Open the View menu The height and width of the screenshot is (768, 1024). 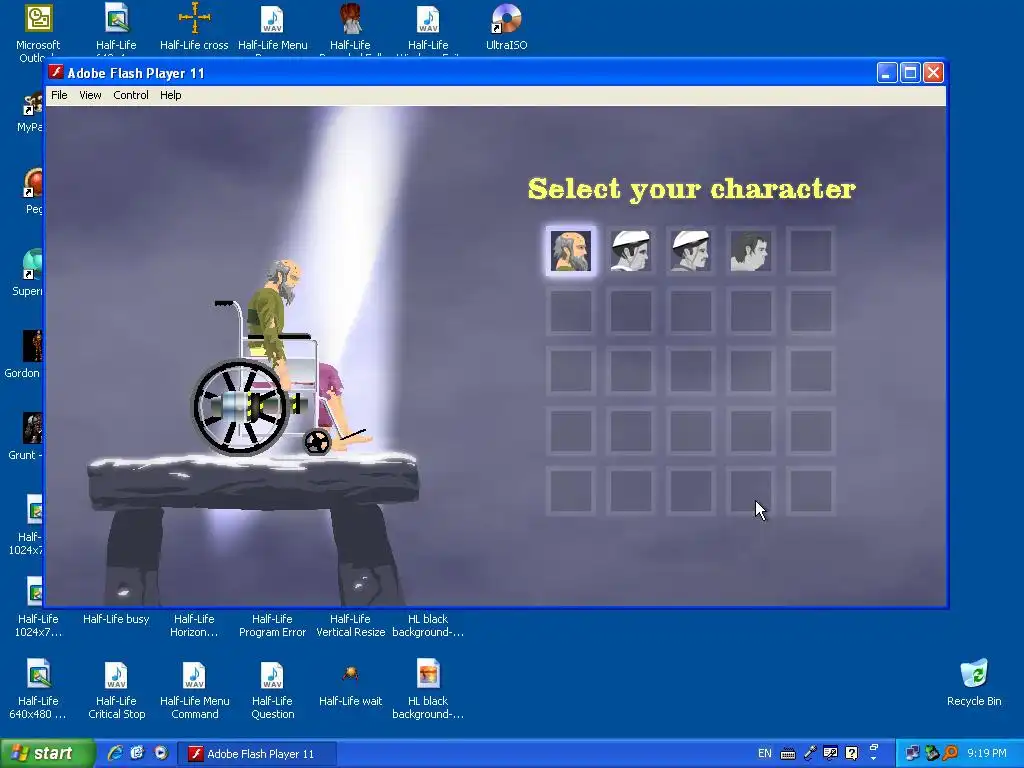(x=90, y=95)
